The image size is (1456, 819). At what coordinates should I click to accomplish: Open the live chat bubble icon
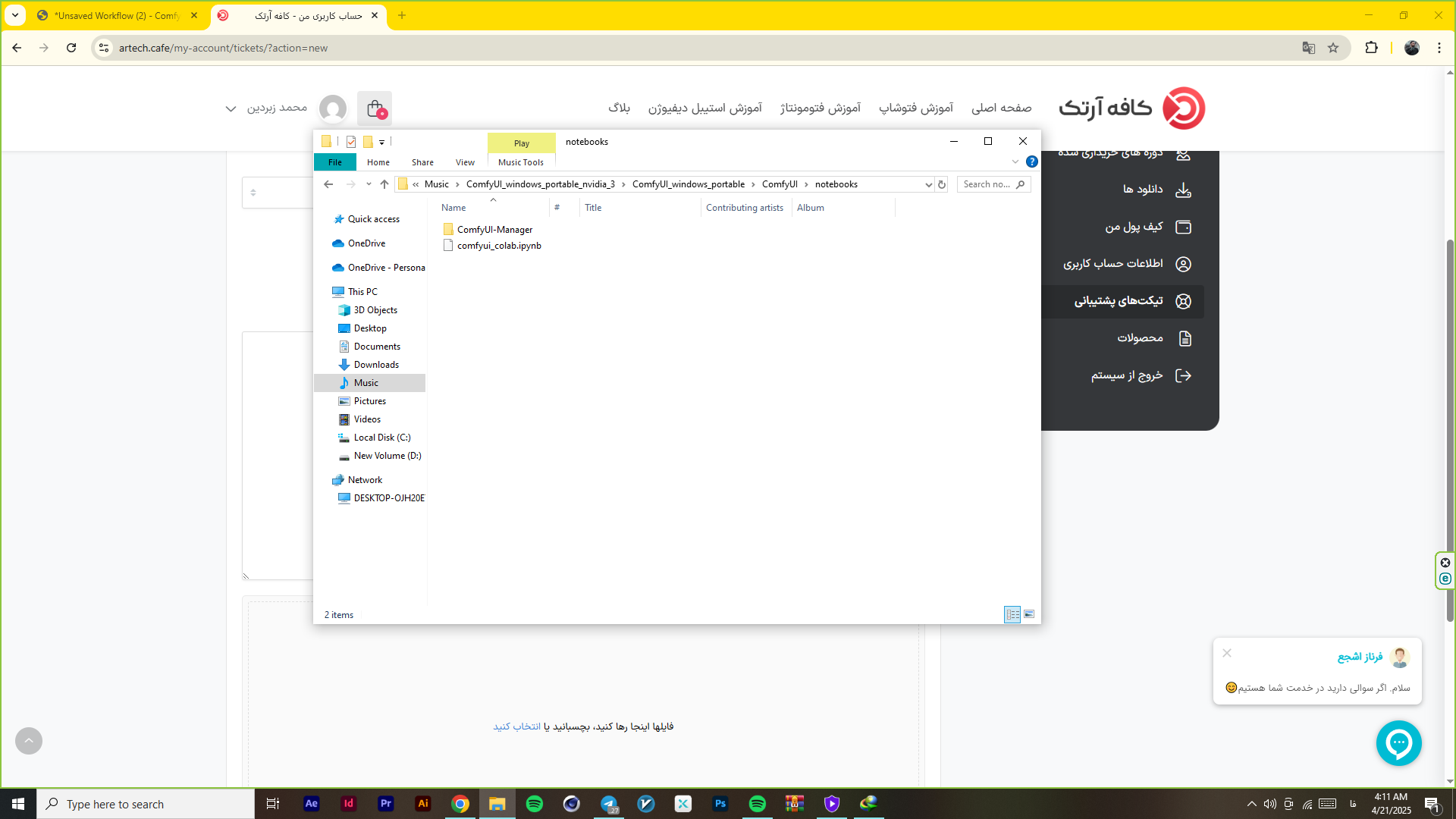click(x=1398, y=743)
